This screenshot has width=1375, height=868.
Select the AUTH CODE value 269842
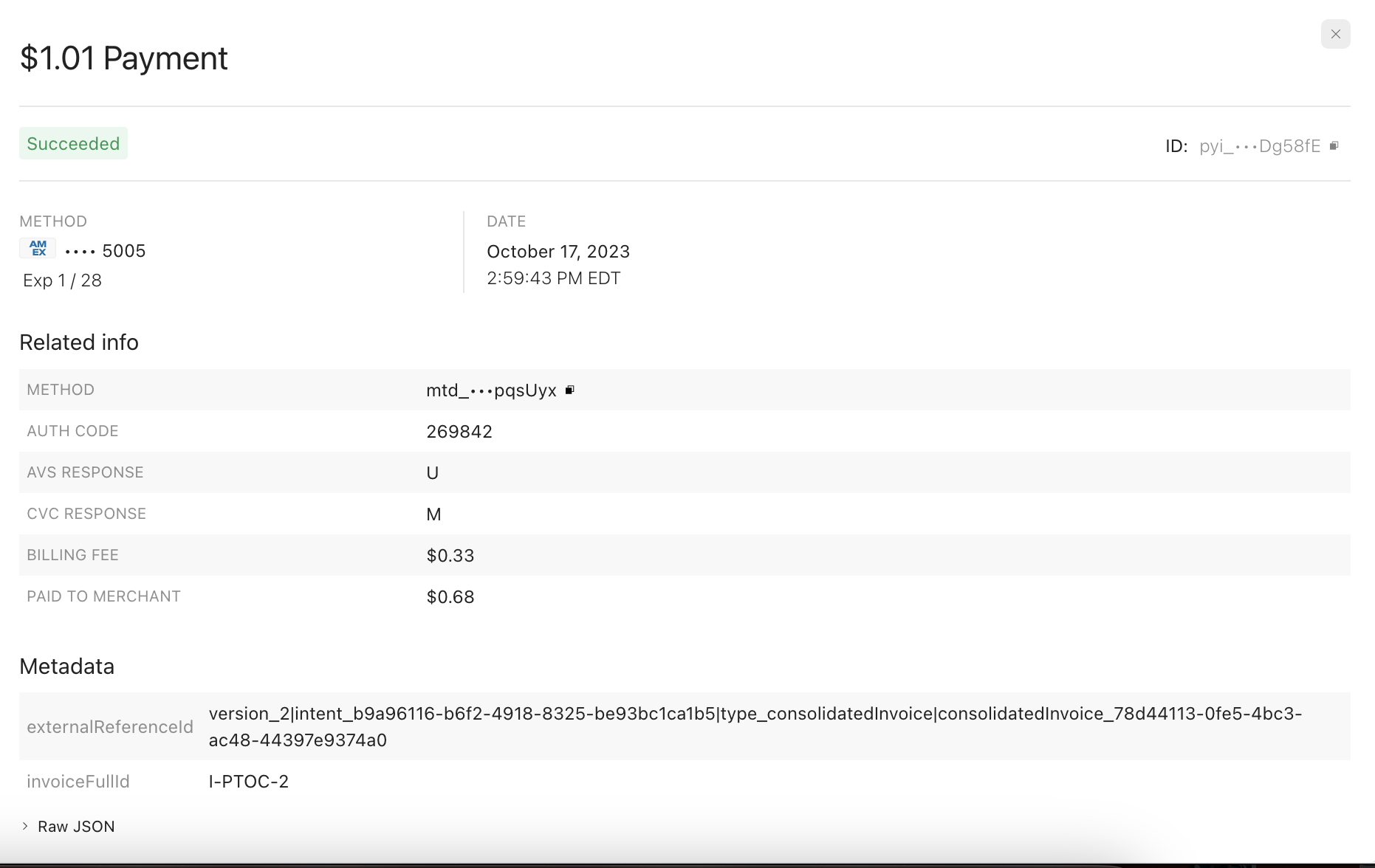pyautogui.click(x=459, y=431)
